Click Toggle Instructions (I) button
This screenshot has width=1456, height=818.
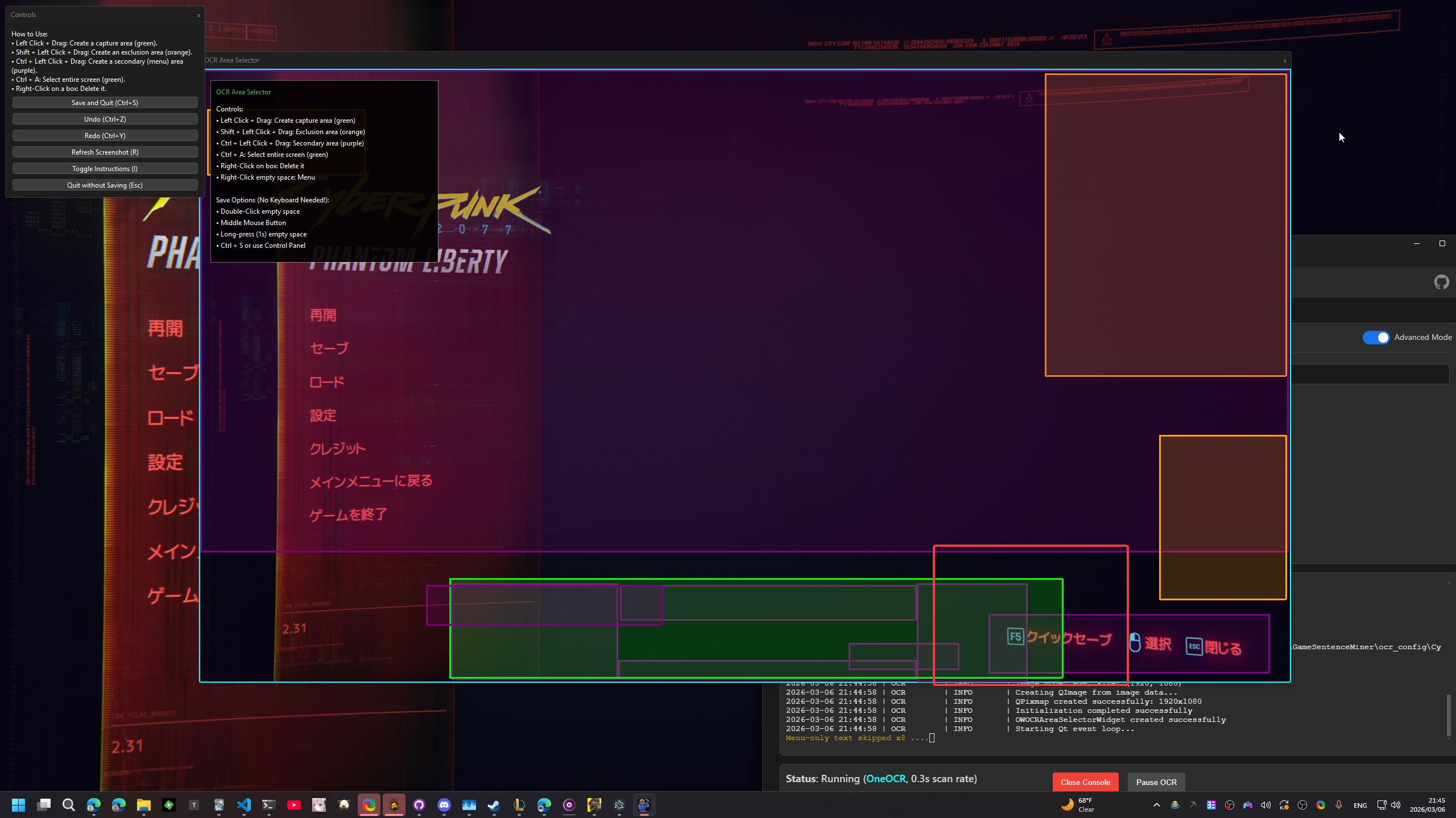105,168
